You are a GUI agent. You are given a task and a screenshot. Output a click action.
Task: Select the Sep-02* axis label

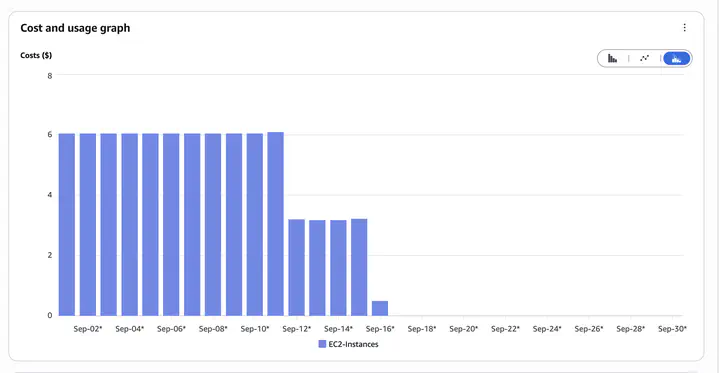tap(88, 329)
